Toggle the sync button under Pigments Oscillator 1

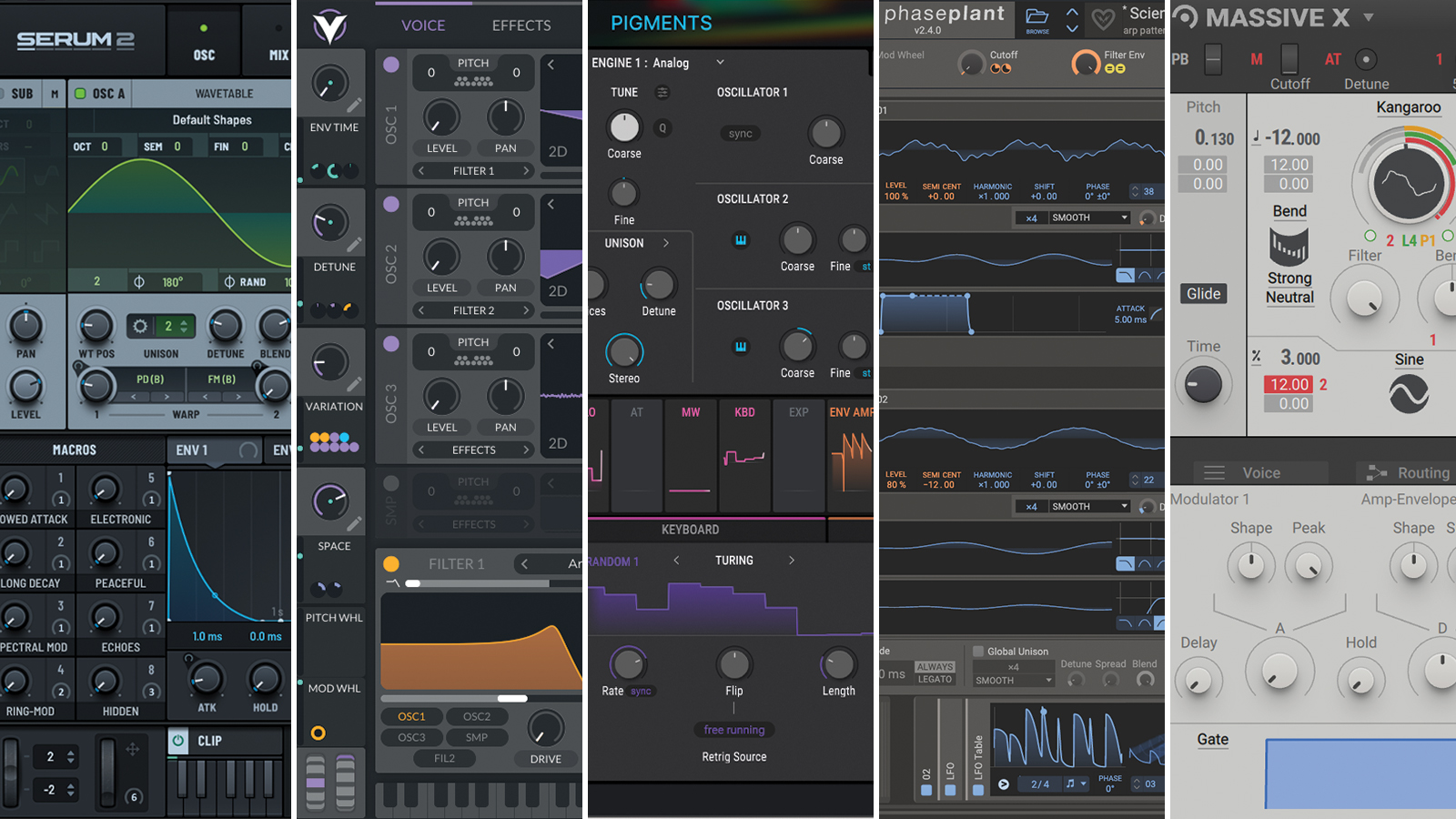(x=741, y=134)
